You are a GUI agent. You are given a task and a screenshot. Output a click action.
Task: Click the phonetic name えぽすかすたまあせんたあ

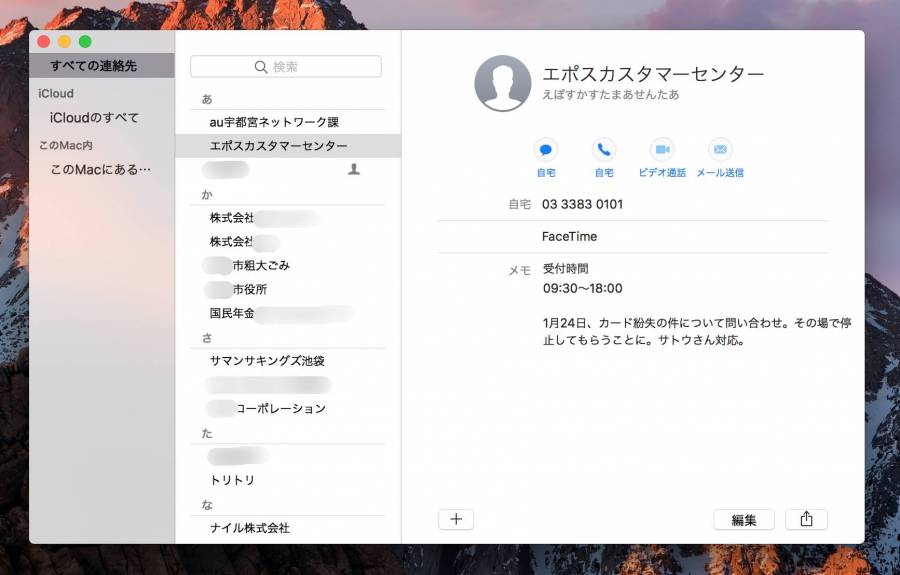[x=611, y=95]
